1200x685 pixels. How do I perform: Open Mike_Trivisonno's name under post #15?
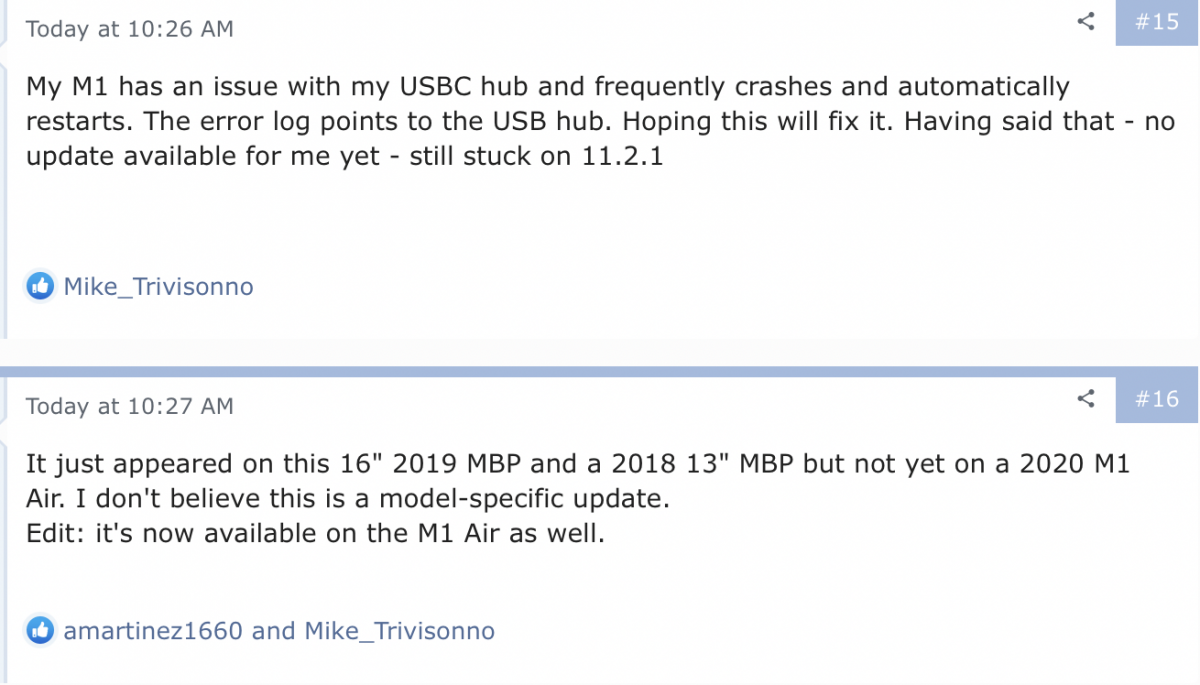[158, 288]
